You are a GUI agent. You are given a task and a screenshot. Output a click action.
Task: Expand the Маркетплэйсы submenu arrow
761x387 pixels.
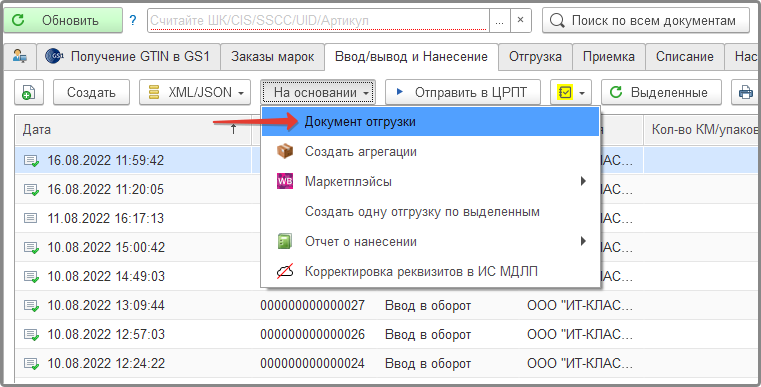click(x=583, y=181)
